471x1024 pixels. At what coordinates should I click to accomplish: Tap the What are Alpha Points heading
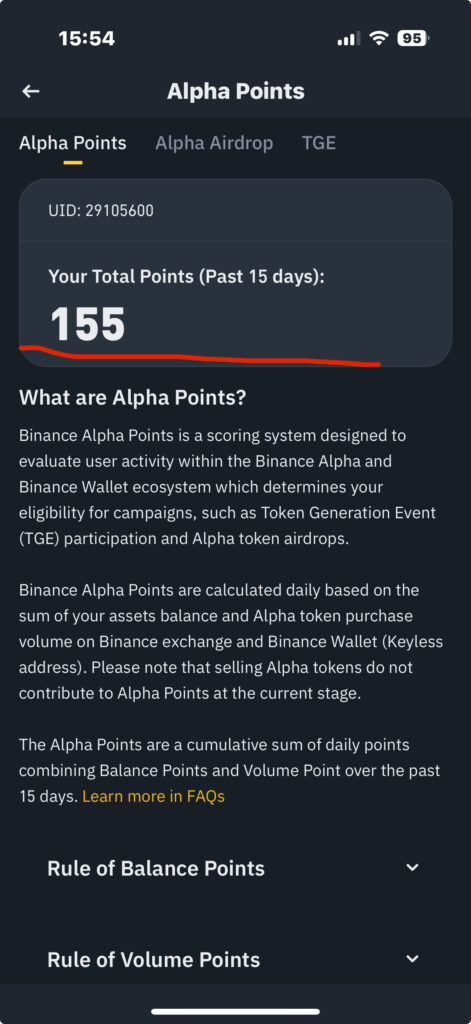133,397
